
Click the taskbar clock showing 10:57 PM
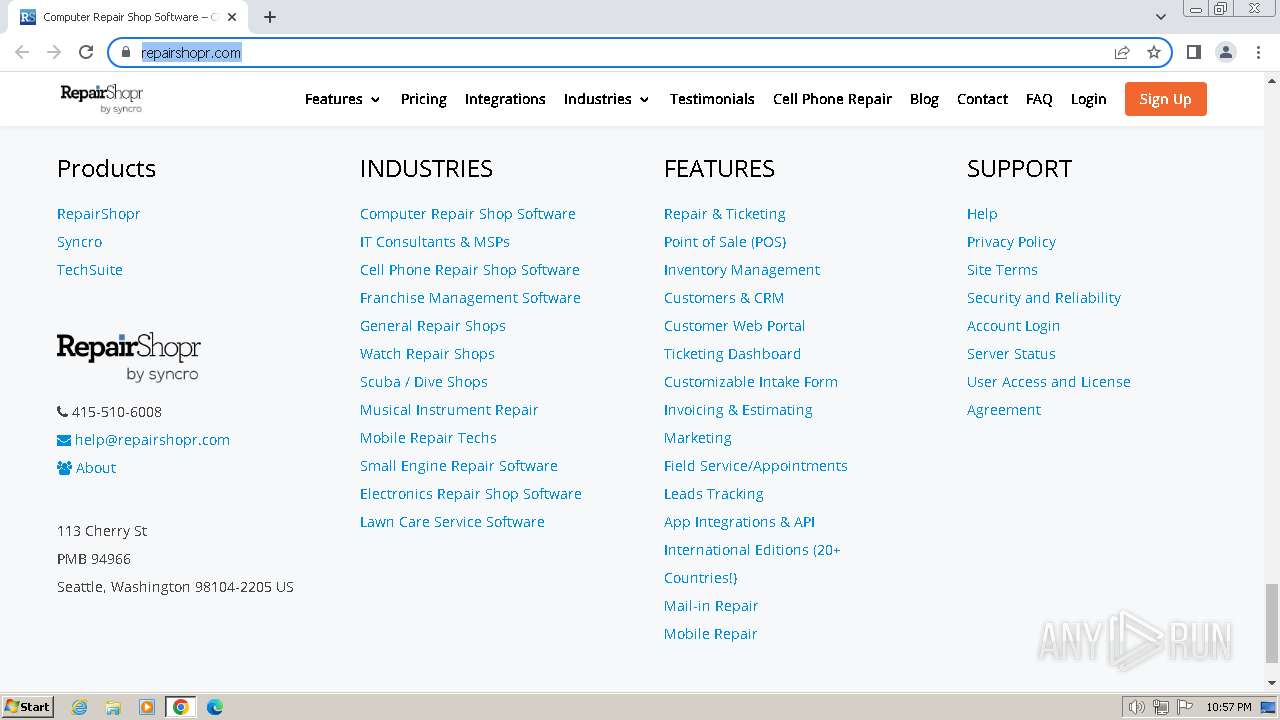click(1229, 707)
